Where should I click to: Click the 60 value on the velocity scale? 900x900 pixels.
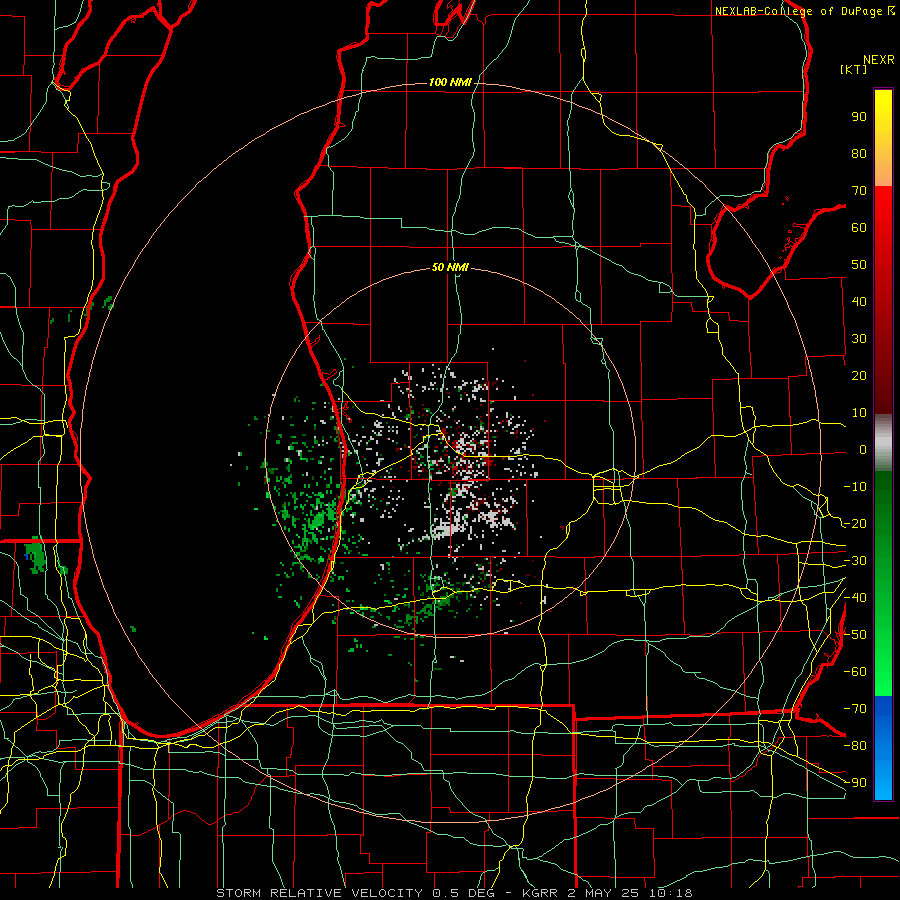(x=859, y=228)
